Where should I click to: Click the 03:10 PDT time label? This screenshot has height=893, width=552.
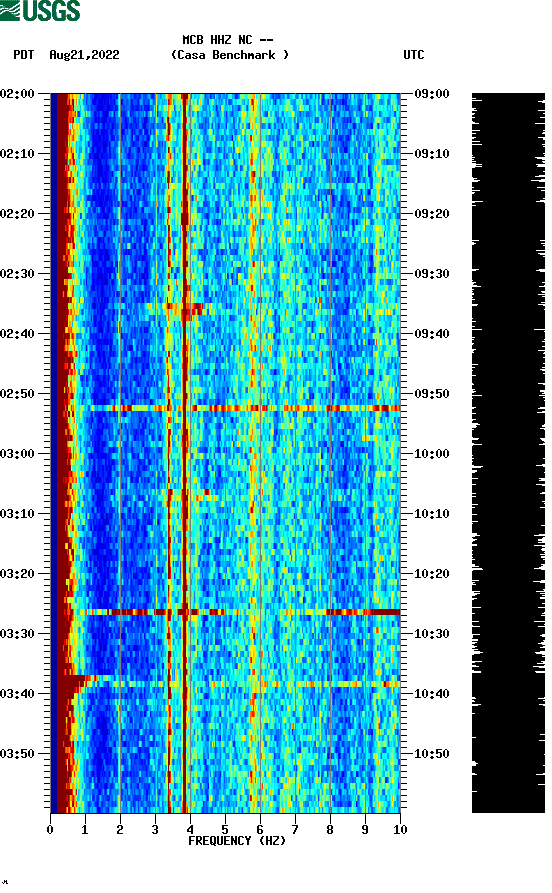(18, 514)
